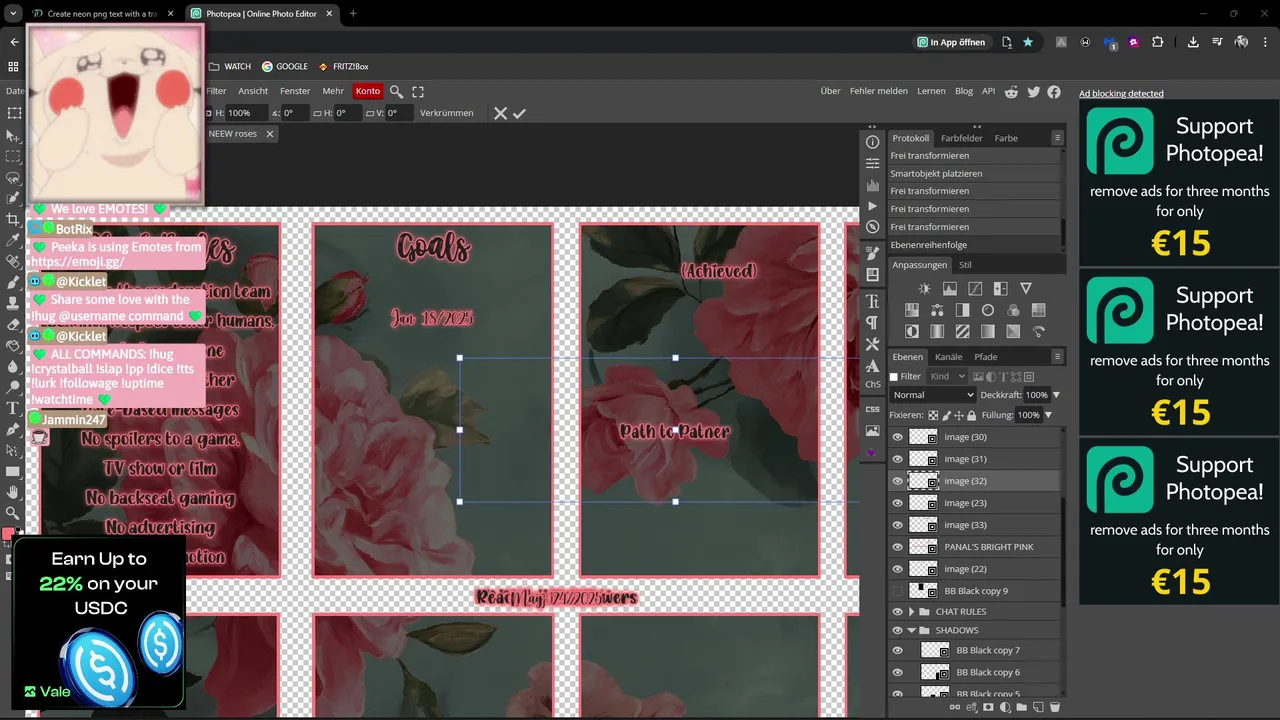Add a new layer via page icon
This screenshot has width=1280, height=720.
1039,707
